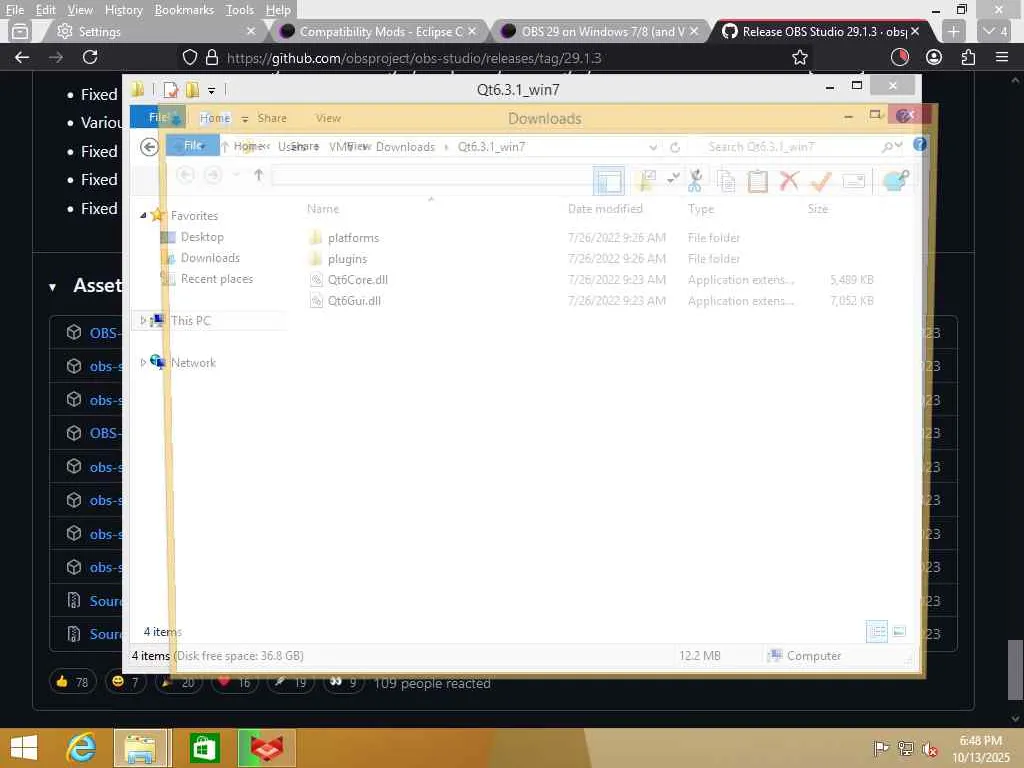The height and width of the screenshot is (768, 1024).
Task: Reload the GitHub release page
Action: click(x=90, y=57)
